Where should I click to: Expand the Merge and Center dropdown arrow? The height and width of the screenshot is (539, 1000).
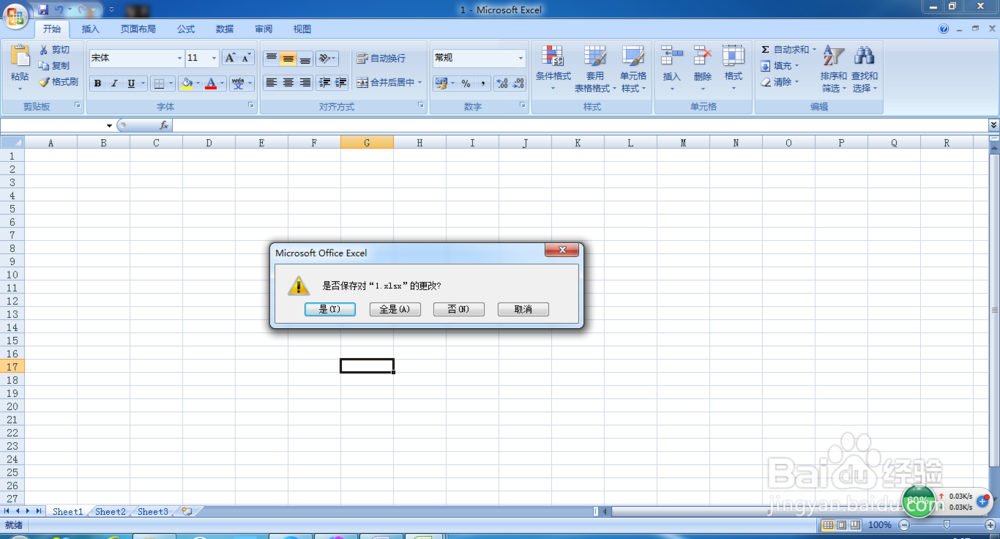[x=420, y=82]
